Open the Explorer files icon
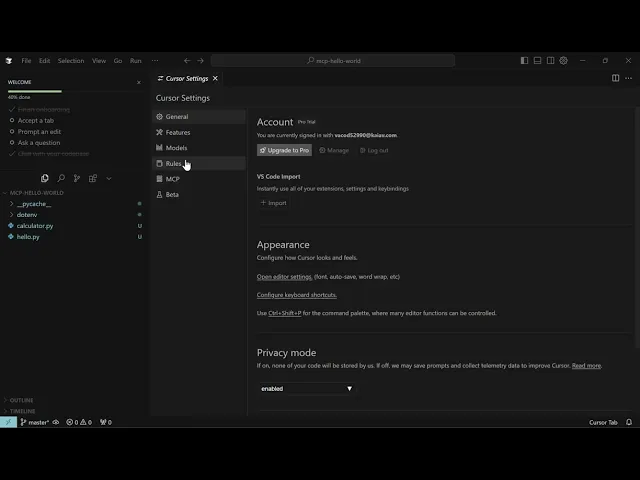The image size is (640, 480). (44, 178)
